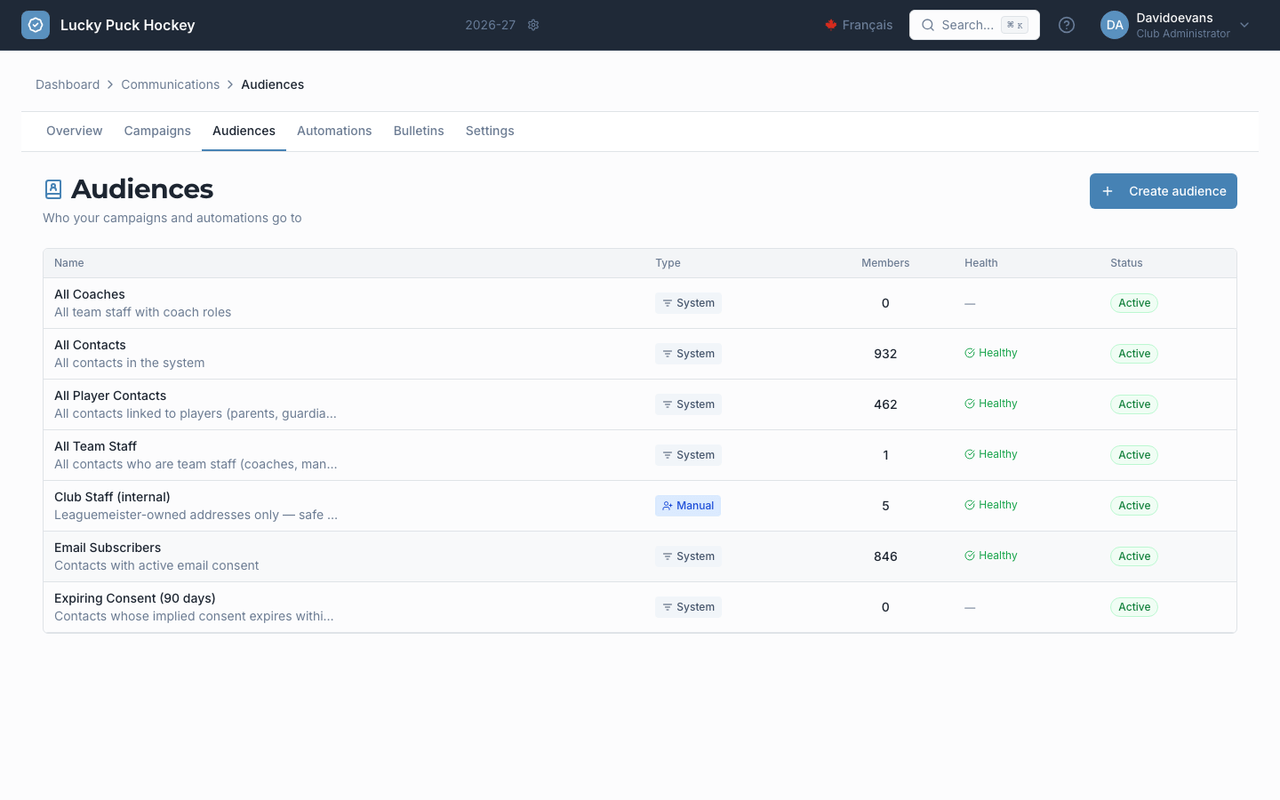This screenshot has height=800, width=1280.
Task: Click the healthy check icon in Email Subscribers row
Action: tap(969, 556)
